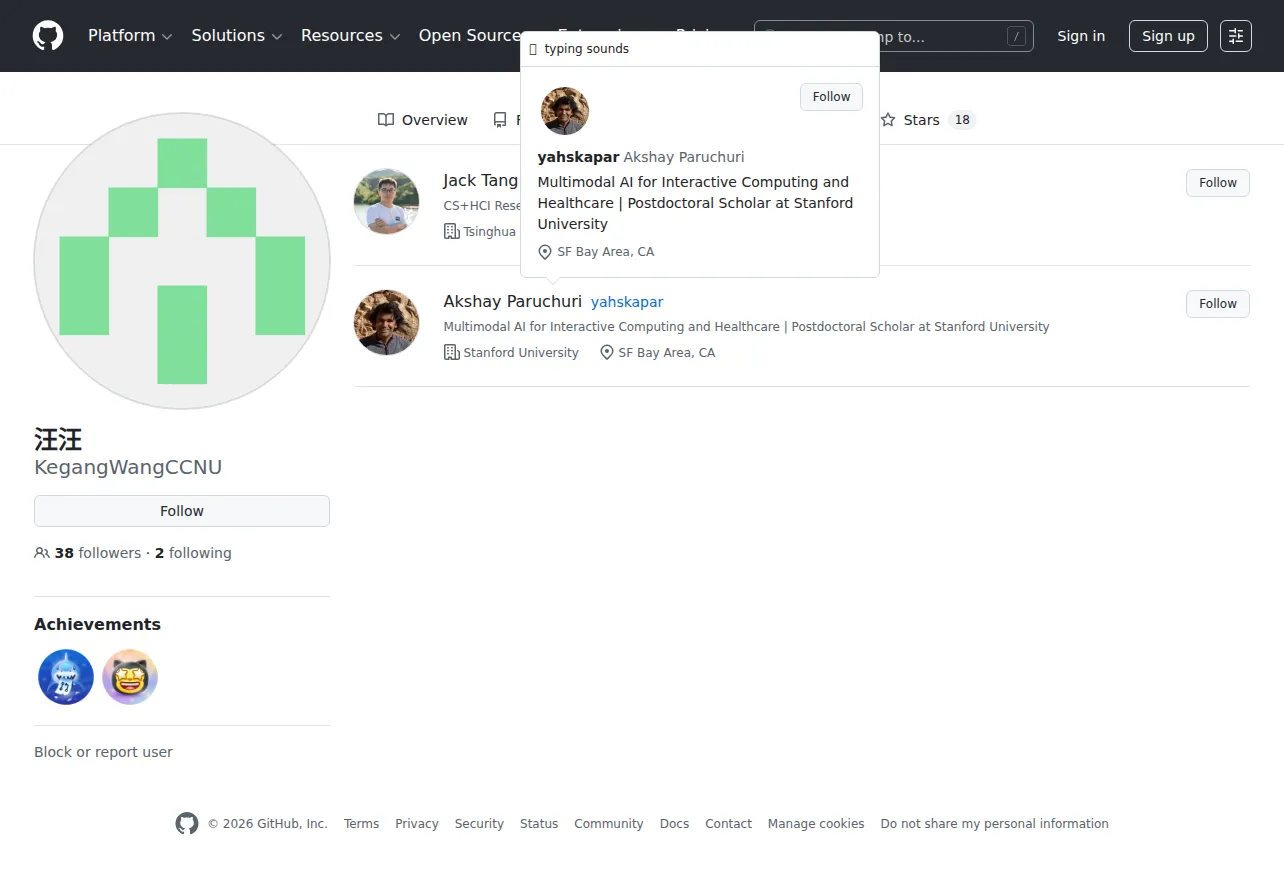Image resolution: width=1284 pixels, height=877 pixels.
Task: Open the Community footer link
Action: pos(609,824)
